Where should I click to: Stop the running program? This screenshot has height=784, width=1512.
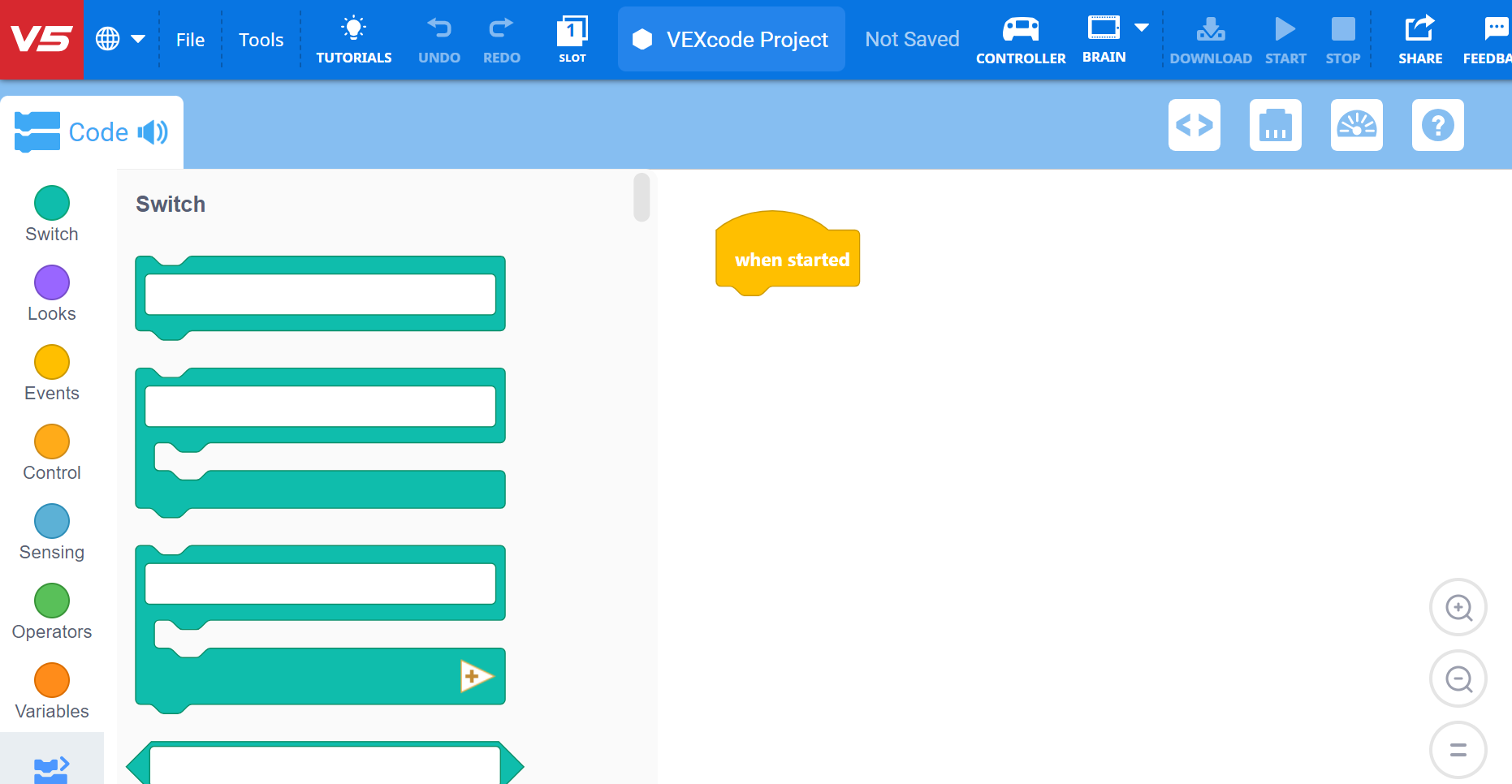pyautogui.click(x=1342, y=38)
